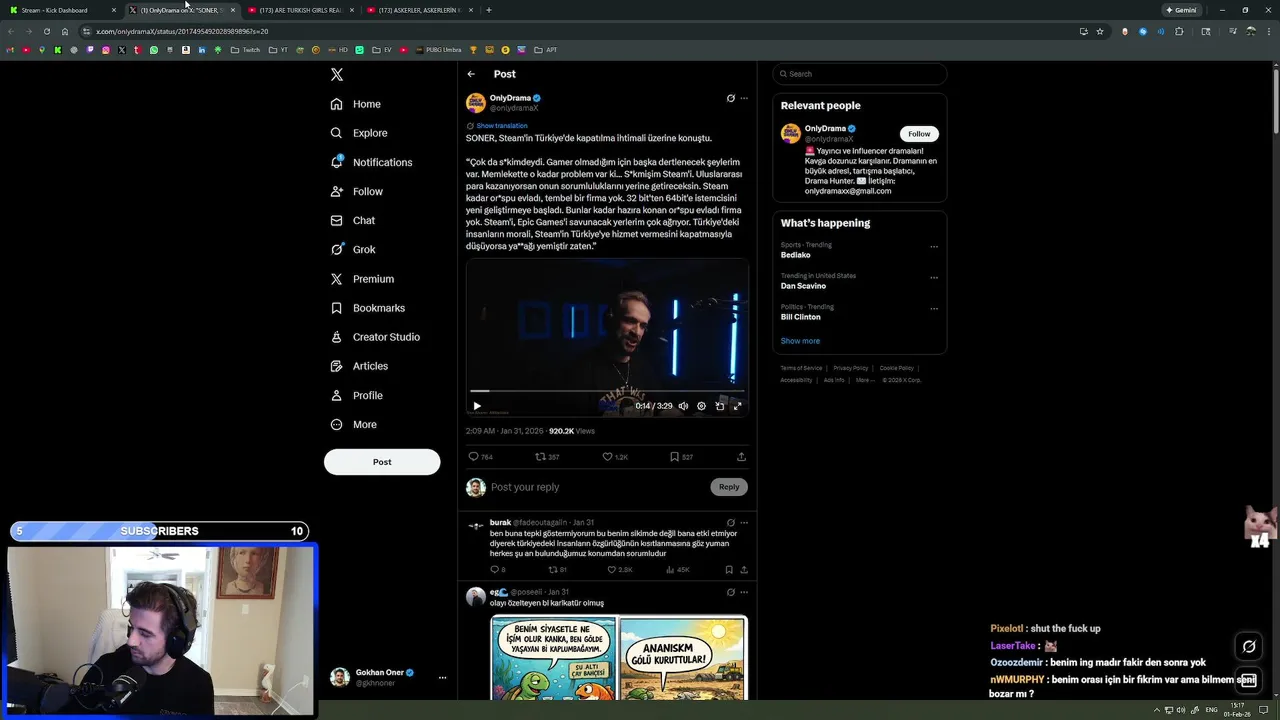Image resolution: width=1280 pixels, height=720 pixels.
Task: Reload the page
Action: [46, 31]
